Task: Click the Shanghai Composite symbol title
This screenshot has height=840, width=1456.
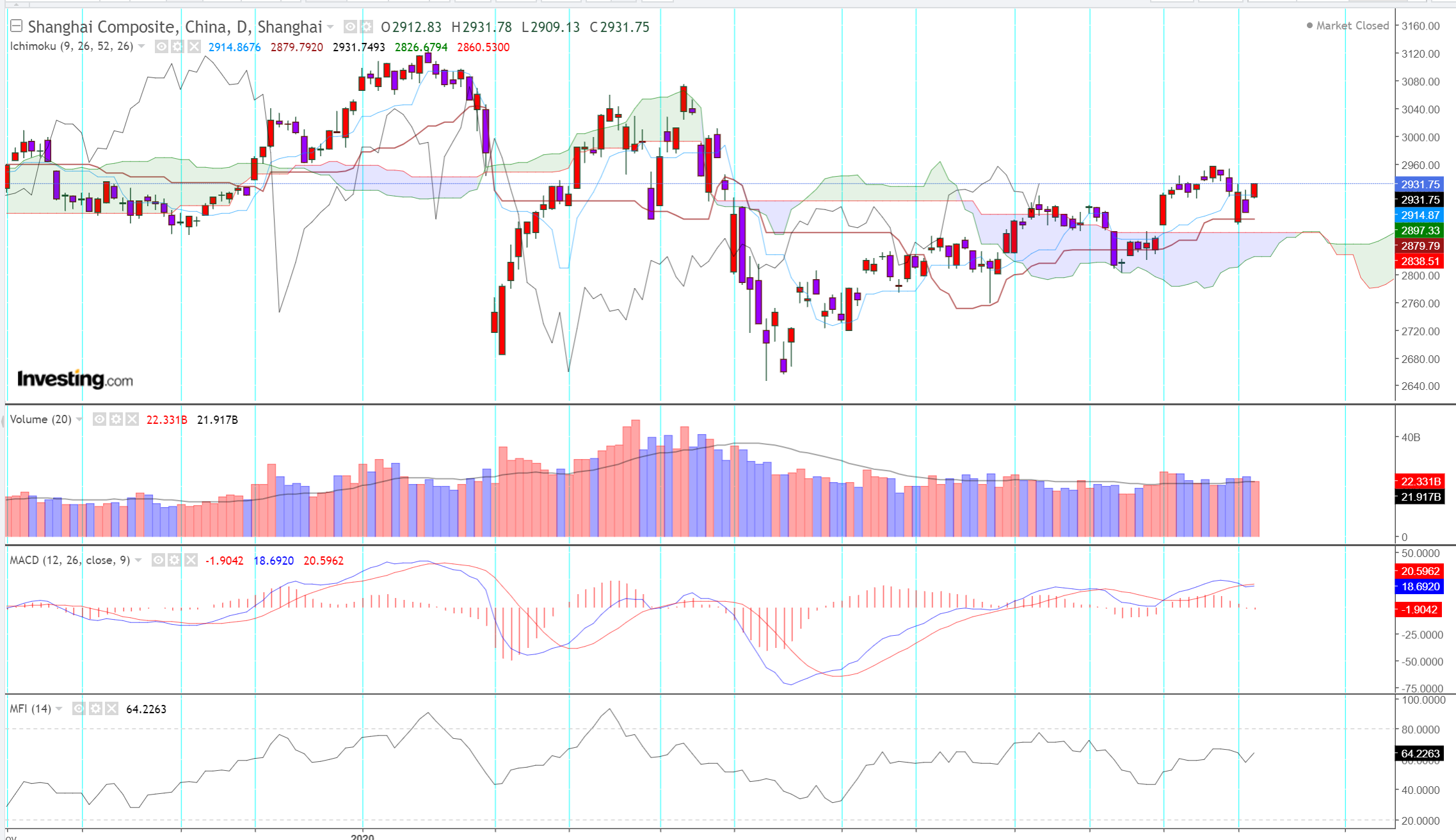Action: pyautogui.click(x=174, y=27)
